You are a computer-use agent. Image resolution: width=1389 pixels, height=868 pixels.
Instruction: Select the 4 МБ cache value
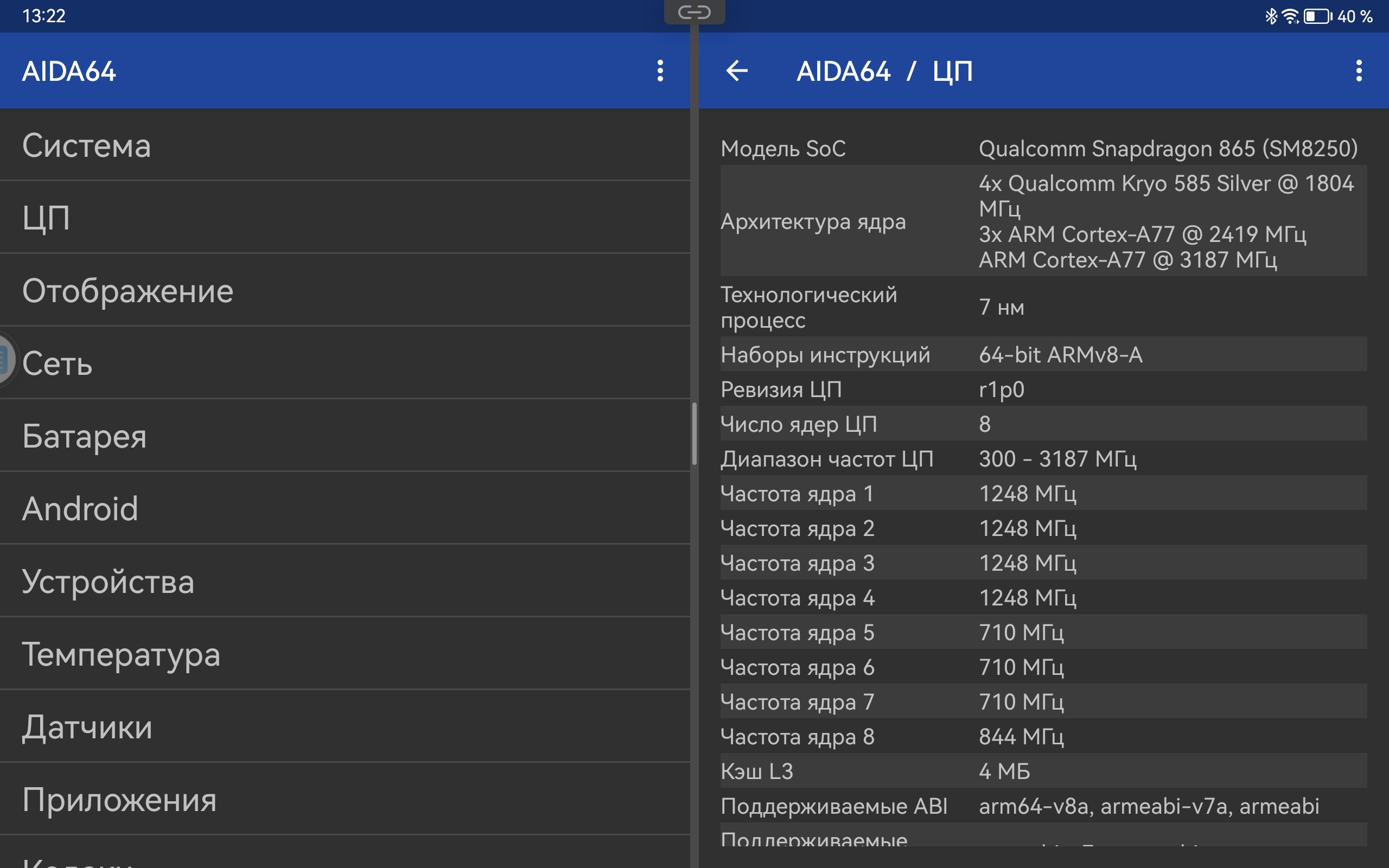(x=1004, y=771)
